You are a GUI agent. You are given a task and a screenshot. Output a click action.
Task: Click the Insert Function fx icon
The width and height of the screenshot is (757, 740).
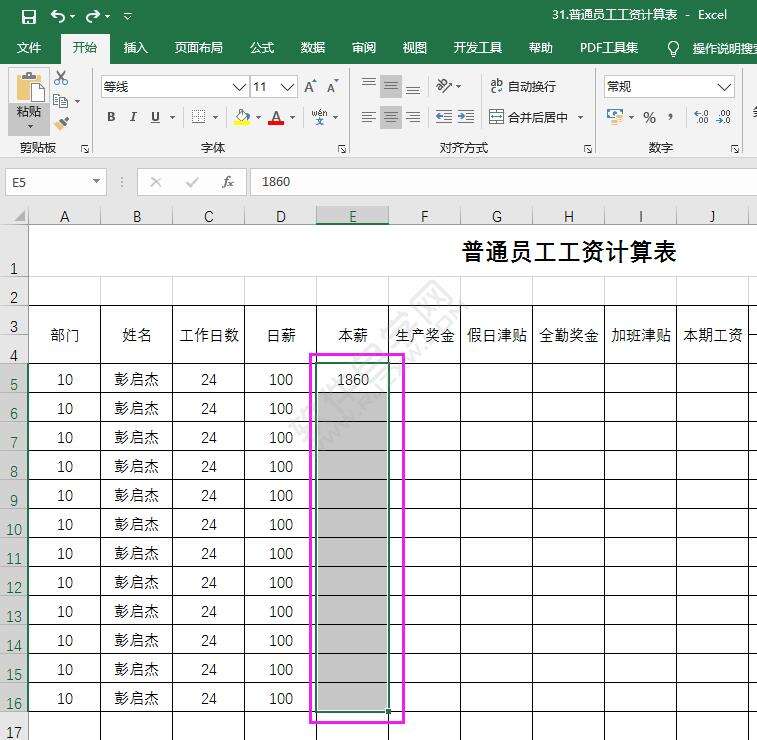(227, 182)
